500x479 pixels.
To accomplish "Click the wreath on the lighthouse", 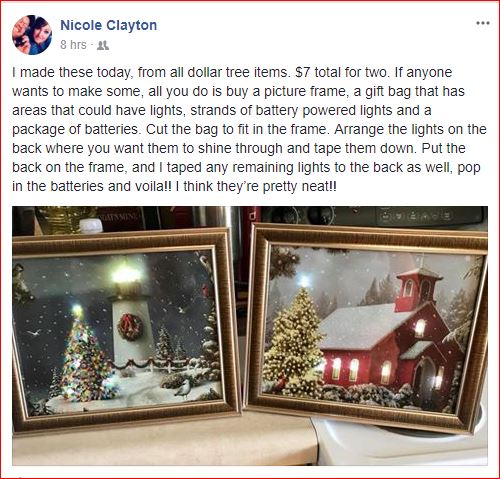I will 130,327.
